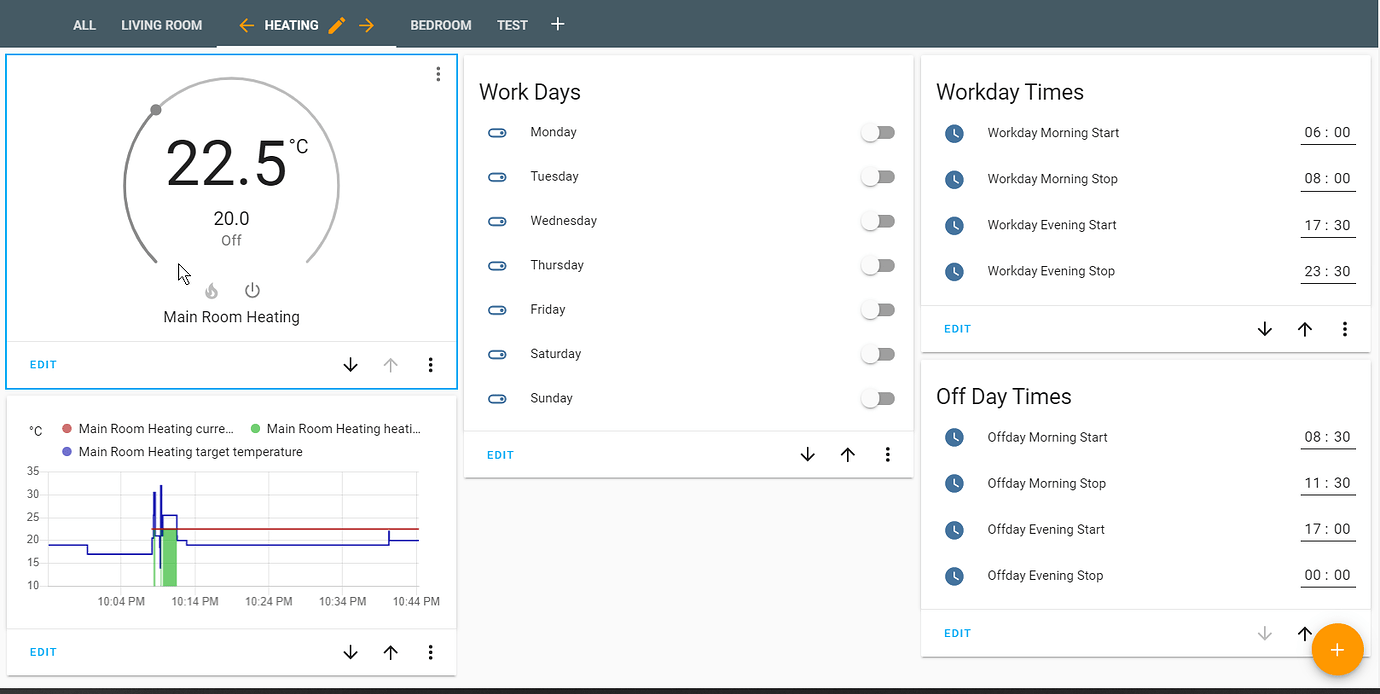Screen dimensions: 1380x694
Task: Click the right orange arrow next to HEATING
Action: (369, 24)
